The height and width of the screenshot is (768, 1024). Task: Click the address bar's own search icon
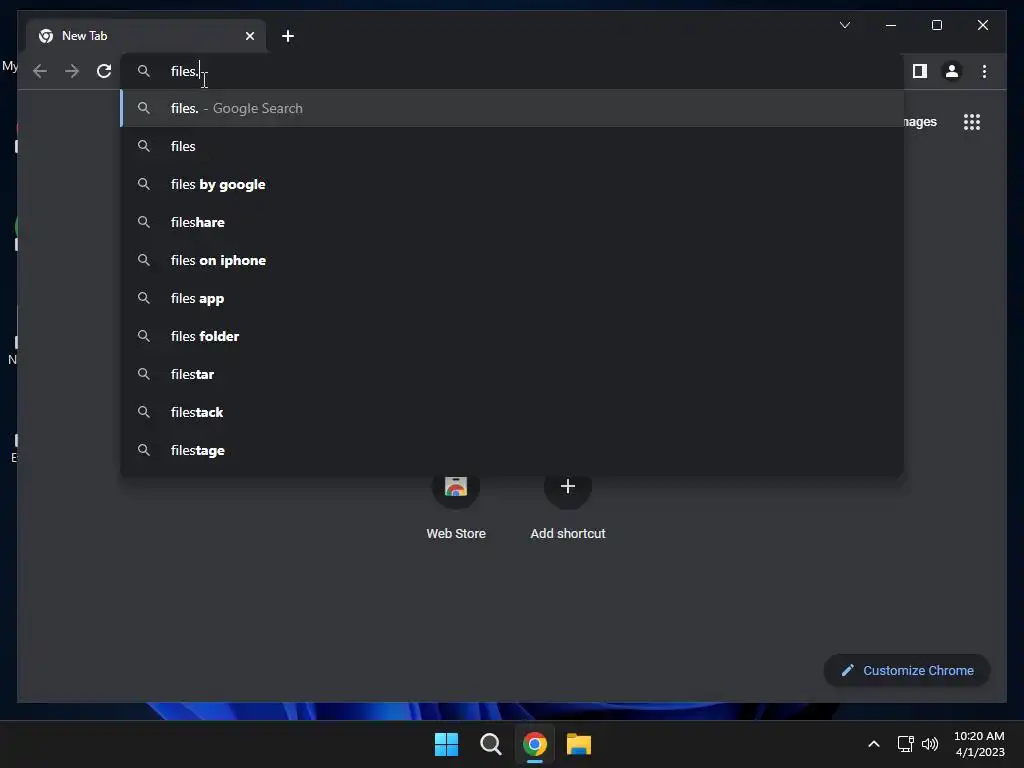(144, 71)
